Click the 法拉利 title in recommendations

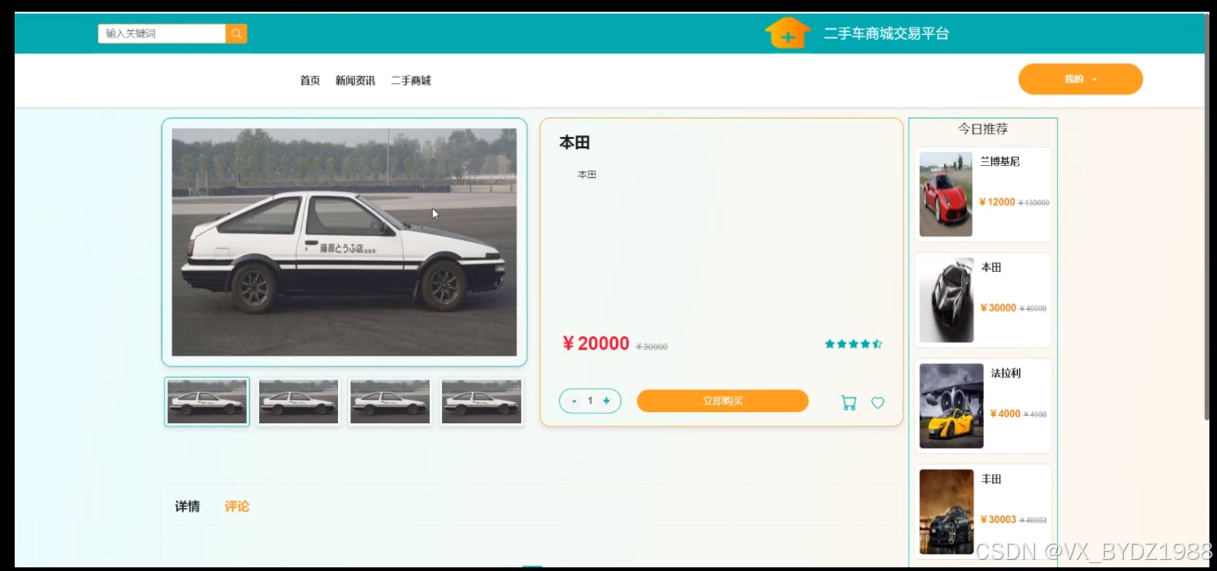pos(1006,374)
